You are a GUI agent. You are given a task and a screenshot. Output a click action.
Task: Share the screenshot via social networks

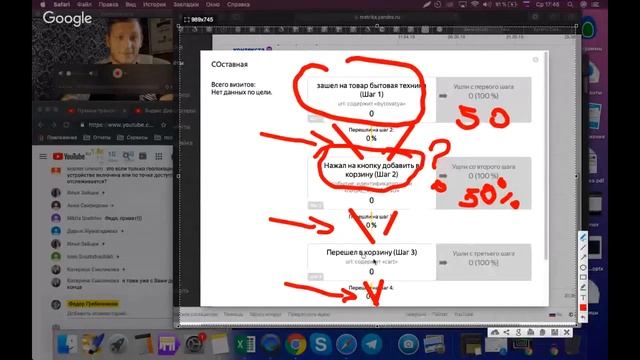click(507, 332)
